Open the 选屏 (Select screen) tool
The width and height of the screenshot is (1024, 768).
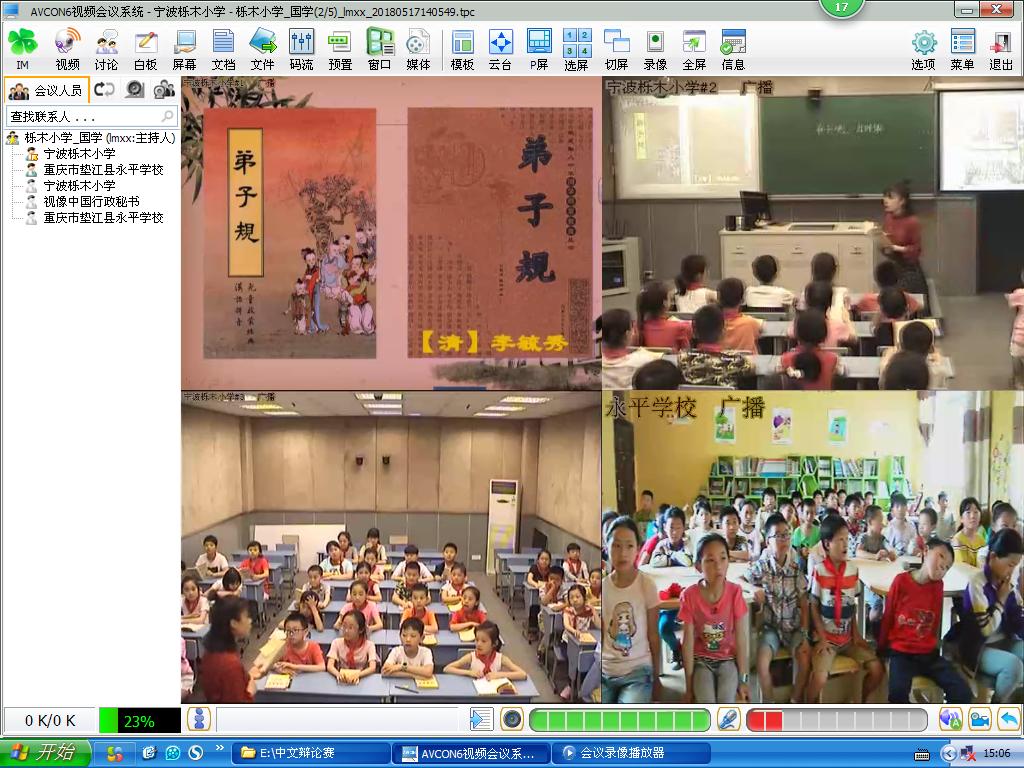click(x=577, y=50)
